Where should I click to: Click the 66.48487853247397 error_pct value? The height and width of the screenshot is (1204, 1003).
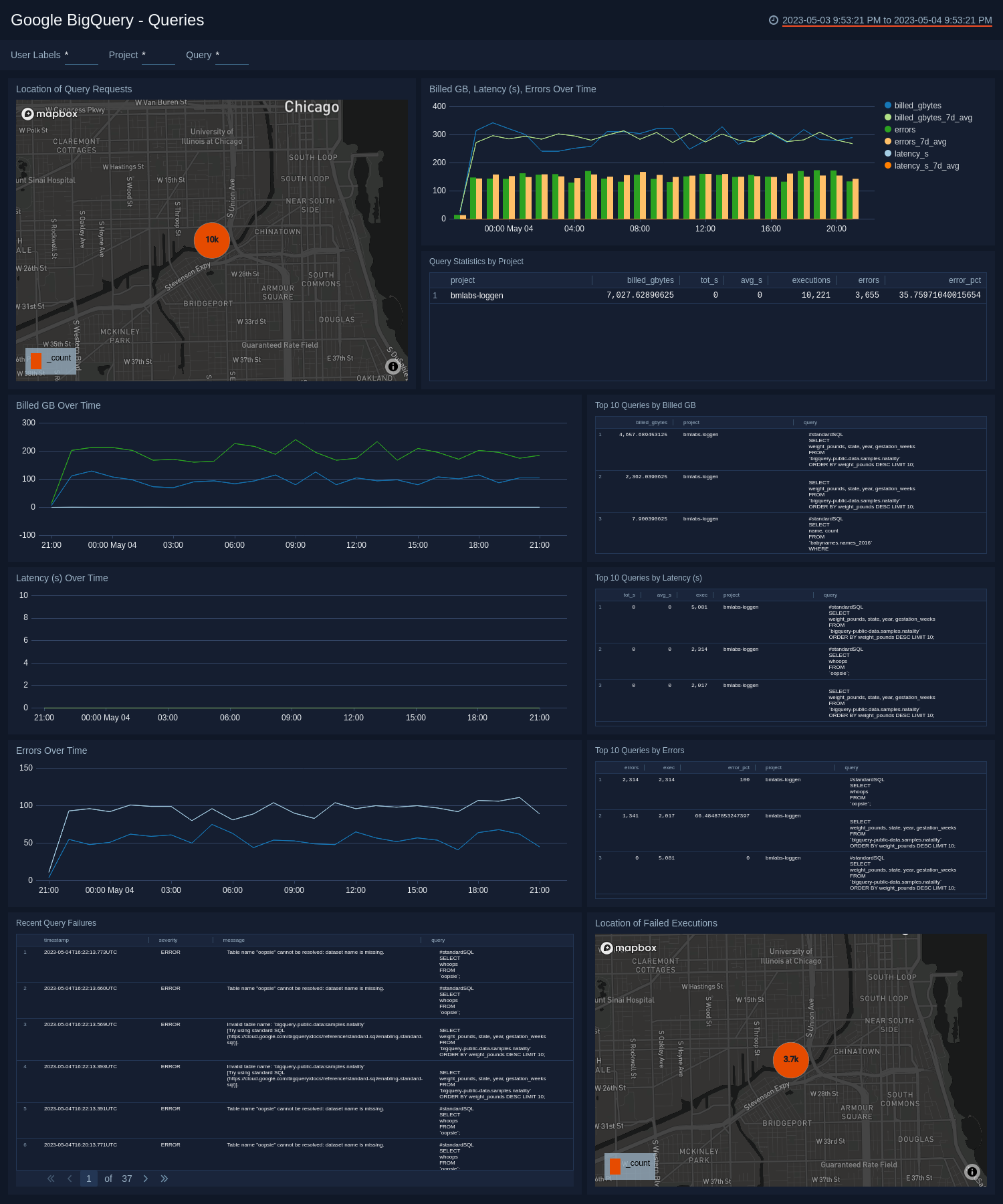click(x=722, y=816)
